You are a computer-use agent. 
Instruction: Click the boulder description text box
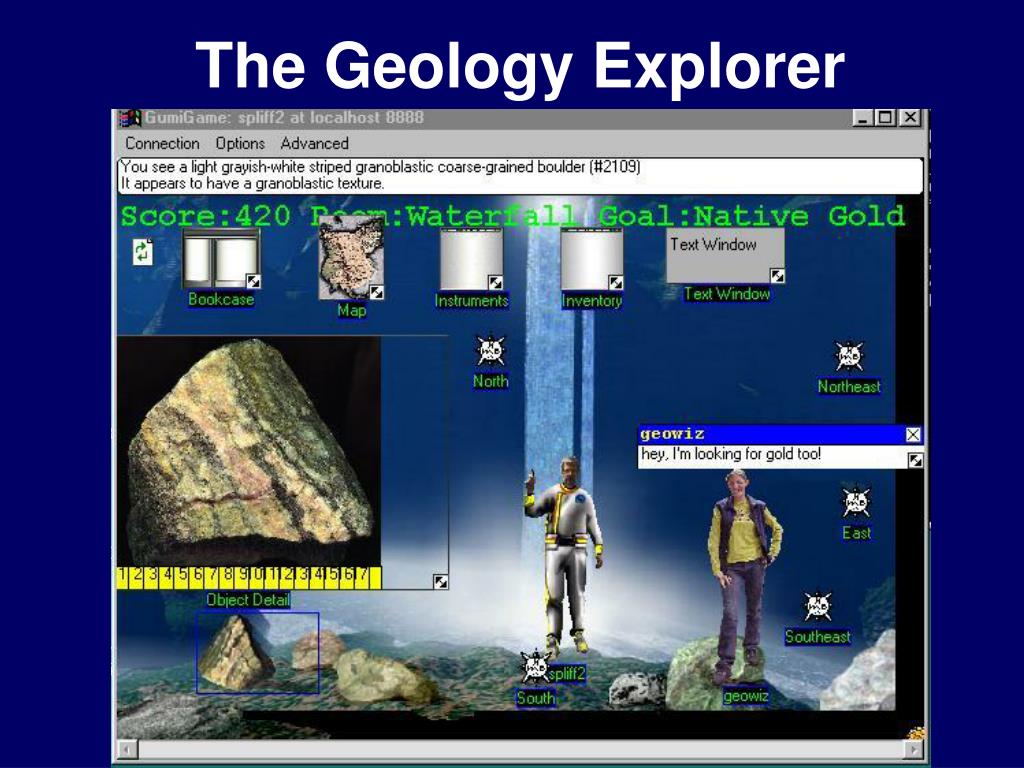[x=520, y=175]
